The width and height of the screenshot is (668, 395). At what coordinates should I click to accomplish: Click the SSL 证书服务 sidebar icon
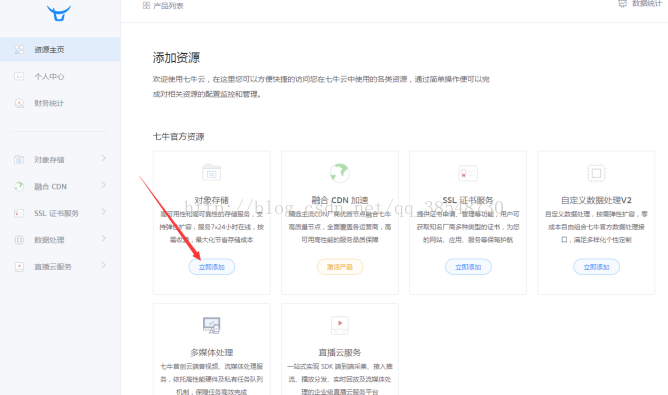click(x=19, y=213)
